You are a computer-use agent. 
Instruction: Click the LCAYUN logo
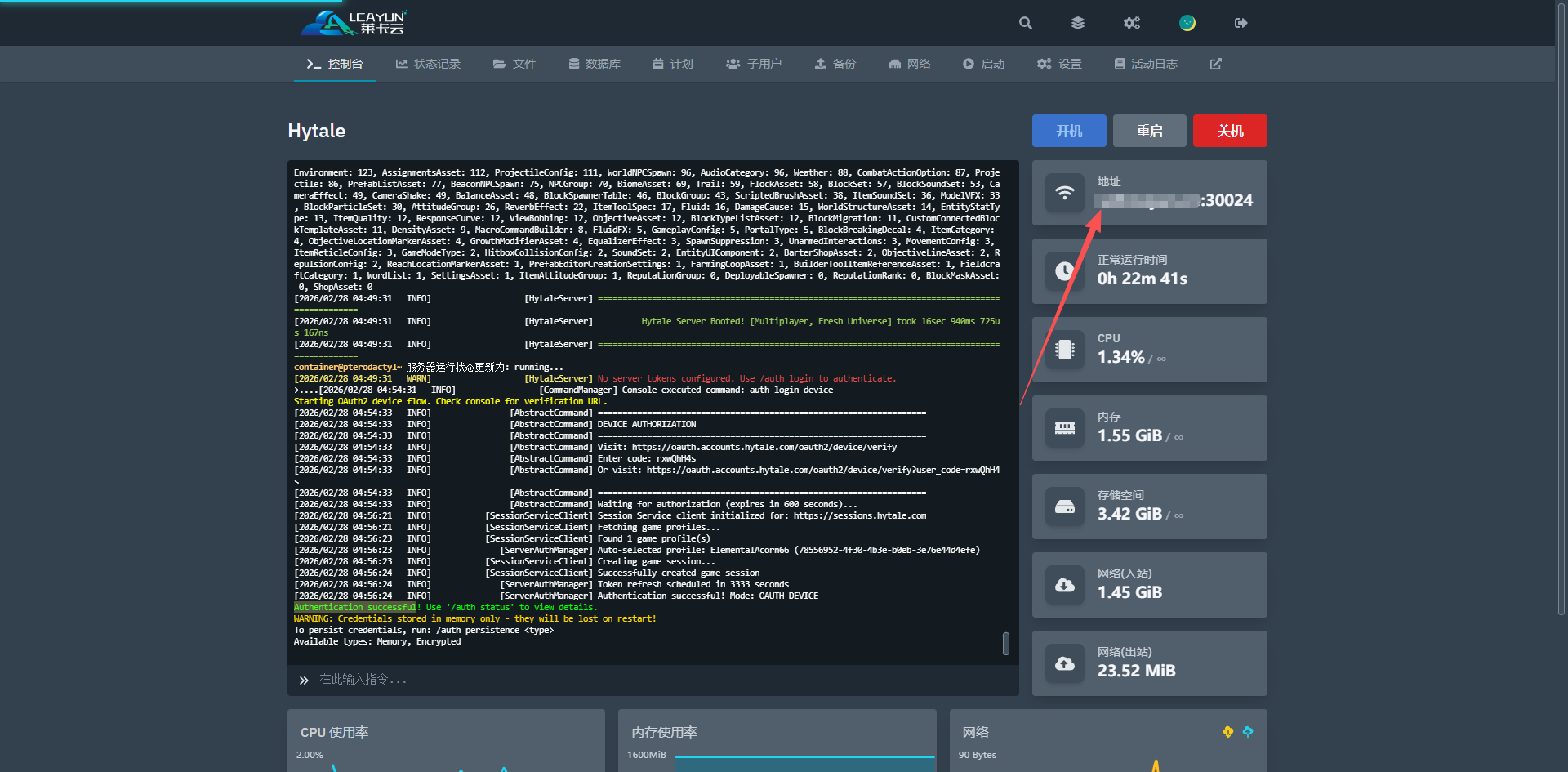coord(354,23)
